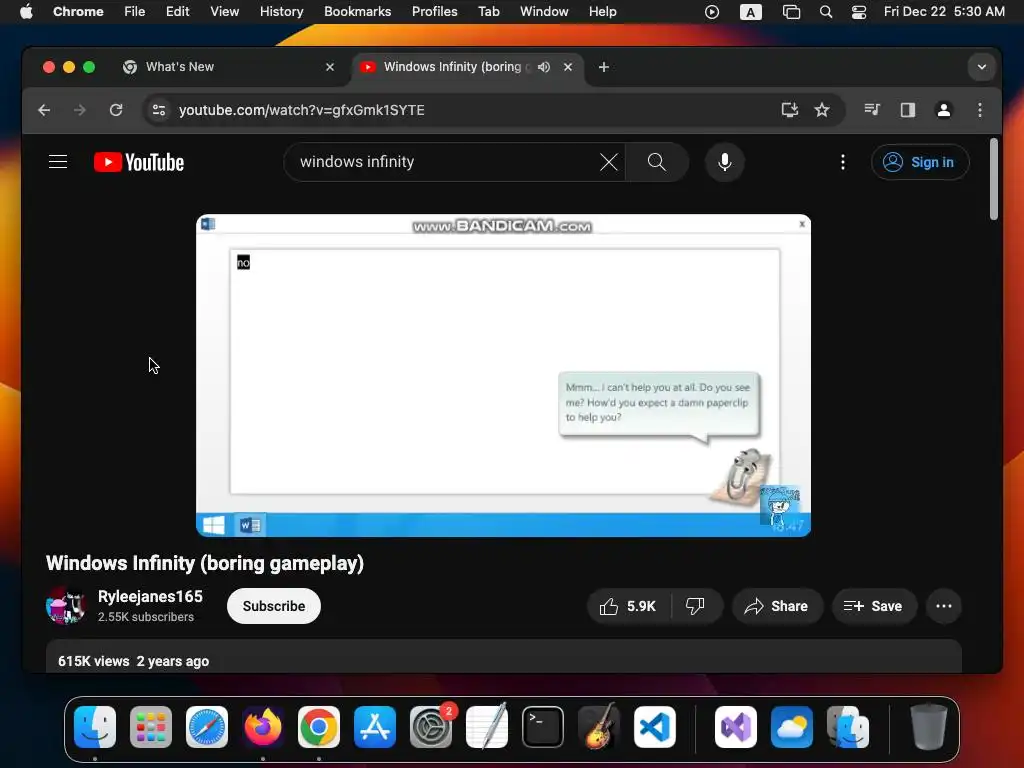1024x768 pixels.
Task: Expand the description showing 615K views
Action: 503,656
